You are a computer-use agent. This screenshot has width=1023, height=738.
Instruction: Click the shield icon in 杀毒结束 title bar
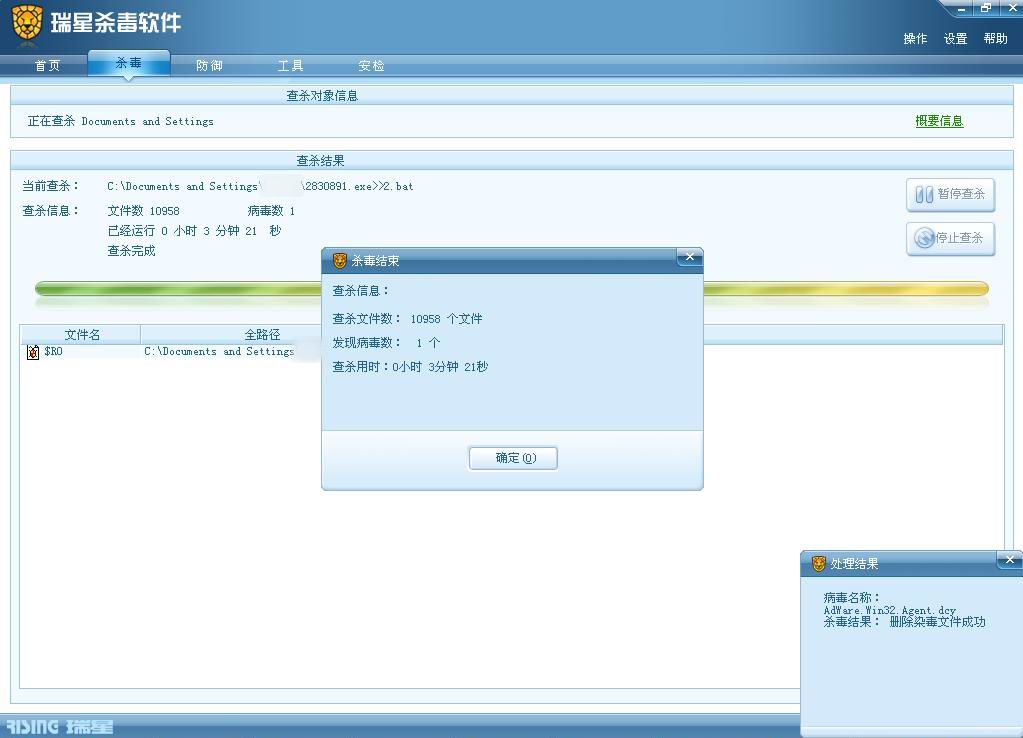(x=340, y=261)
